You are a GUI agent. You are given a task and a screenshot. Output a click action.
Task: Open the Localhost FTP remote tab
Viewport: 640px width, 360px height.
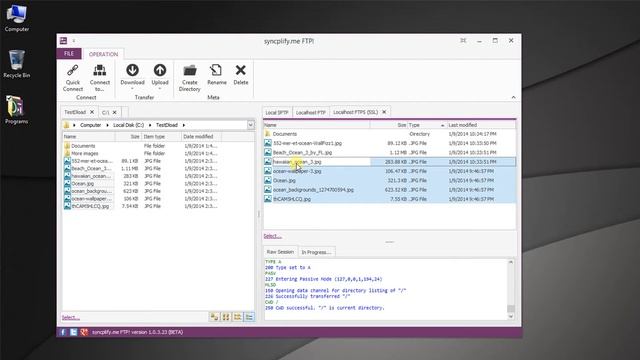pos(311,112)
